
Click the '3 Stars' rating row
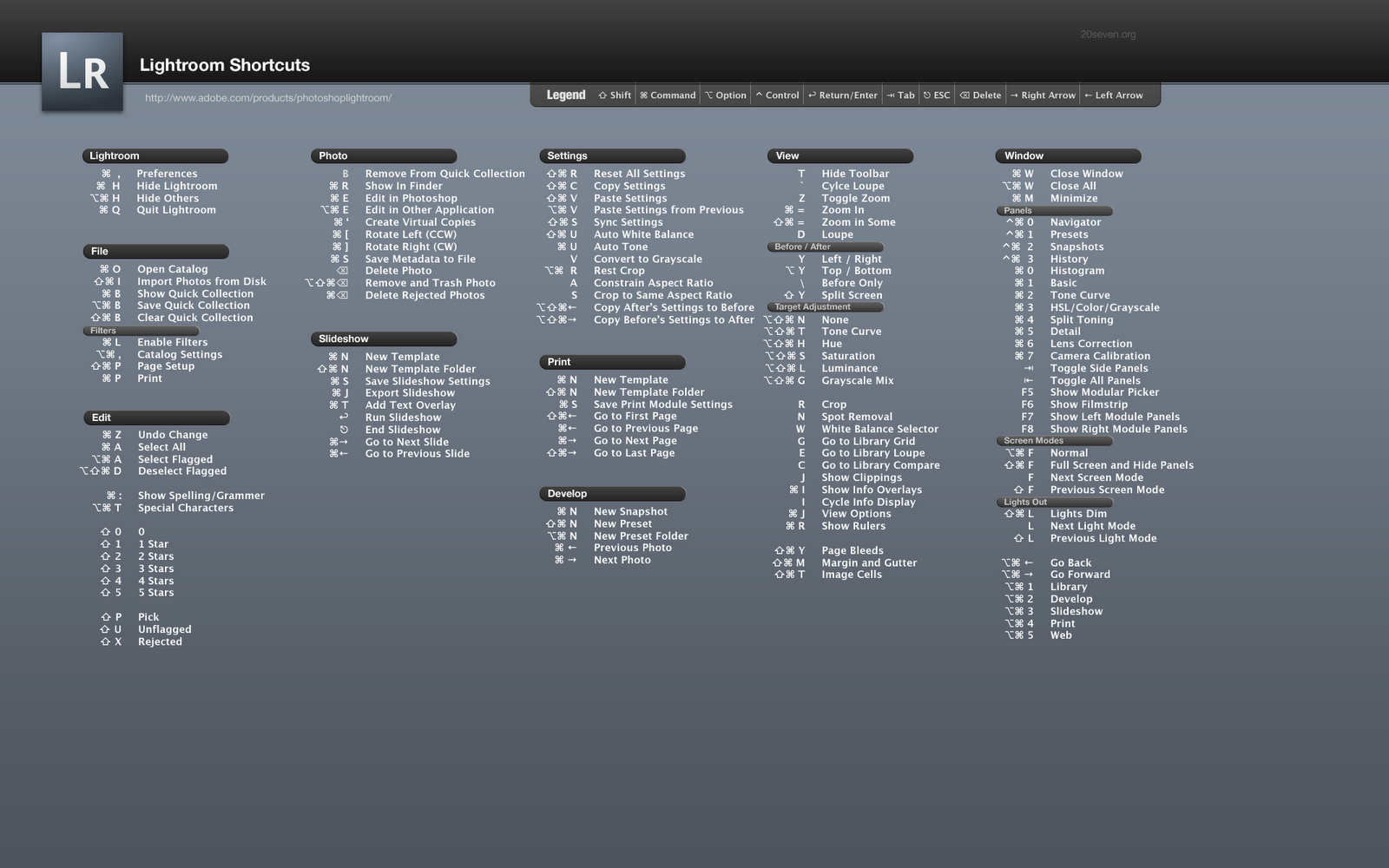click(x=136, y=569)
